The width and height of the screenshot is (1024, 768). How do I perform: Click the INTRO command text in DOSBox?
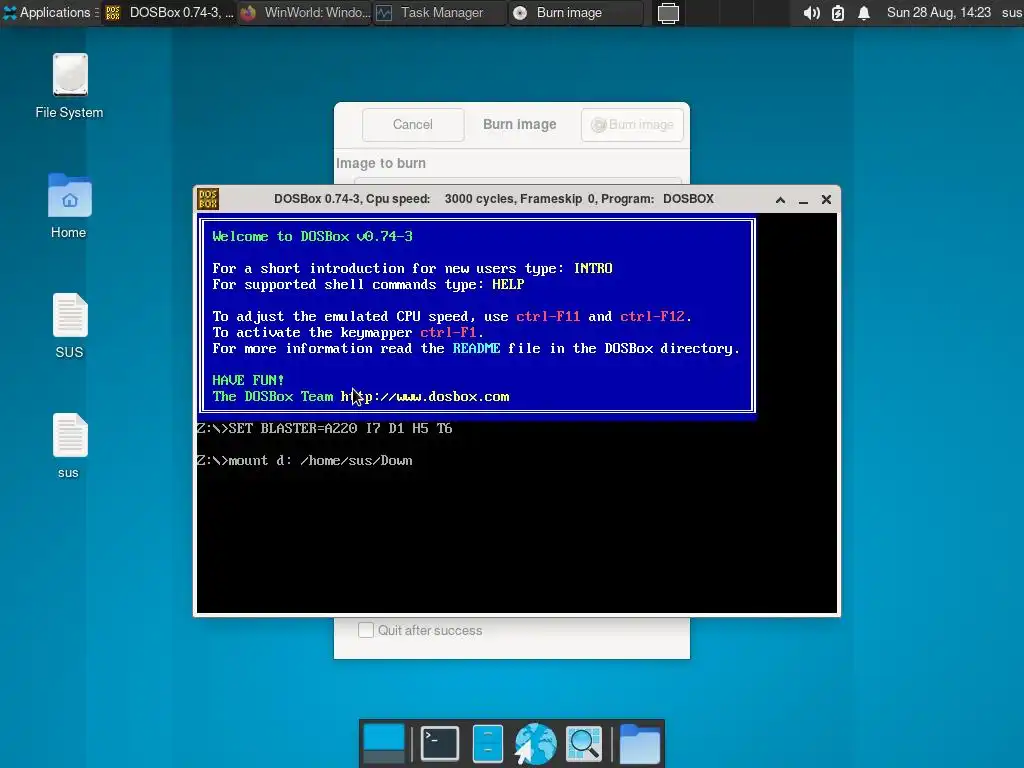[593, 268]
